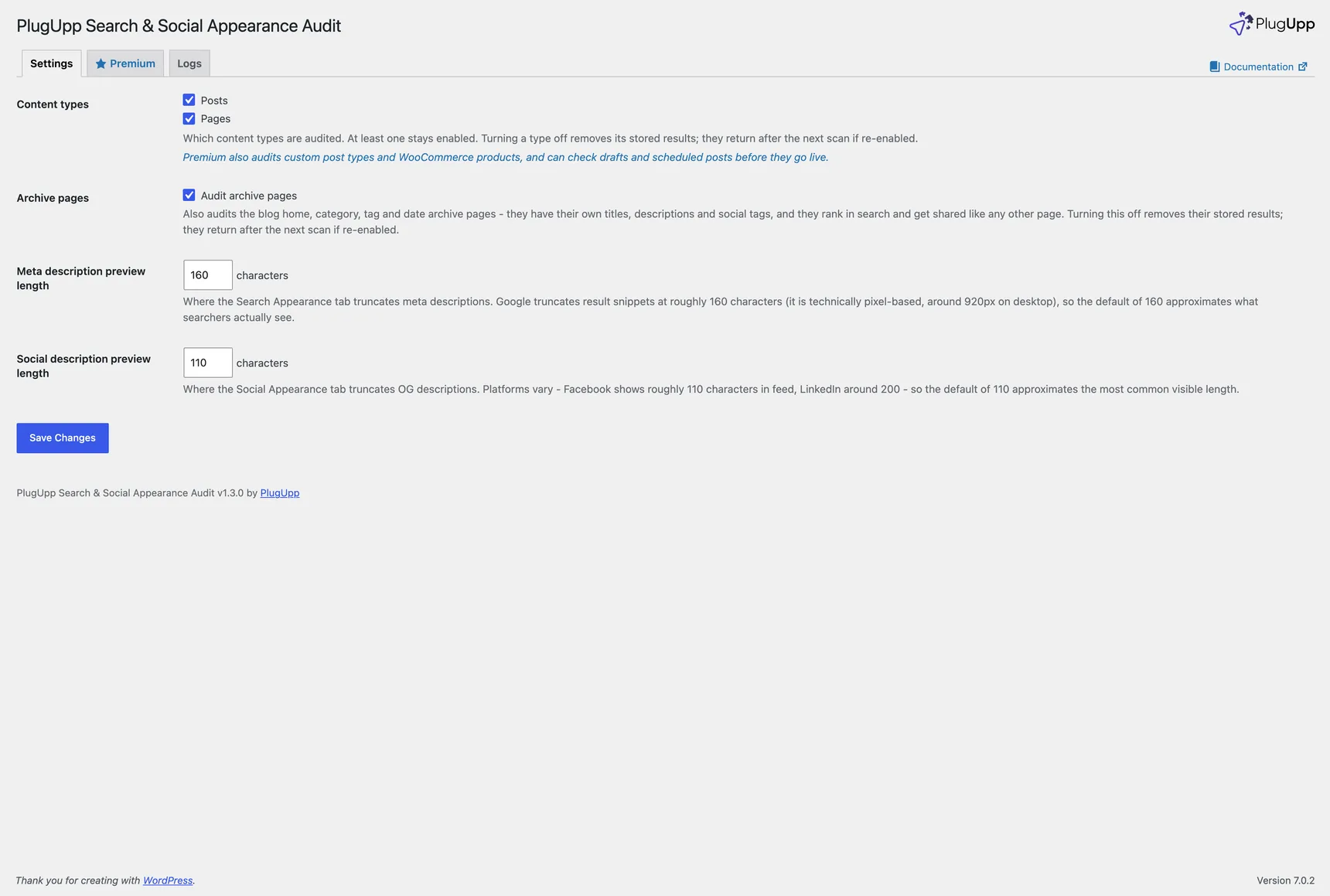This screenshot has width=1330, height=896.
Task: Open the Documentation link
Action: 1258,66
